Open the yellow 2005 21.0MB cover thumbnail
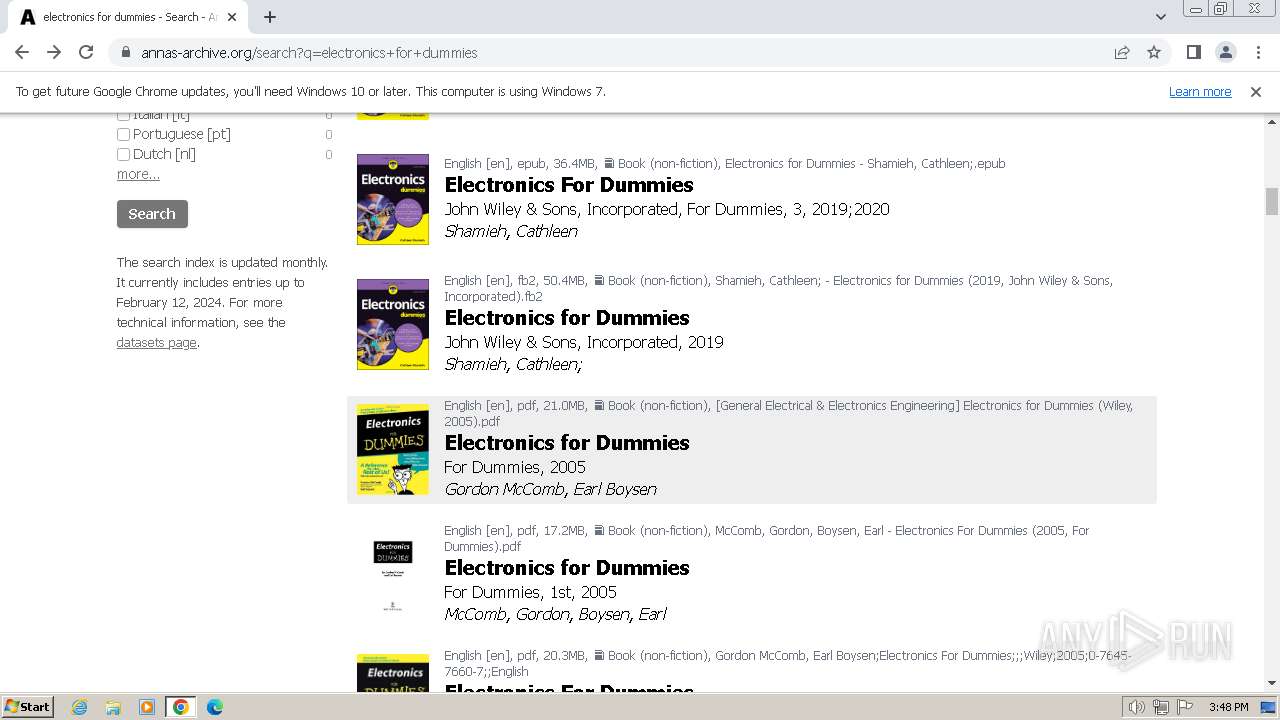Image resolution: width=1280 pixels, height=720 pixels. click(x=393, y=449)
